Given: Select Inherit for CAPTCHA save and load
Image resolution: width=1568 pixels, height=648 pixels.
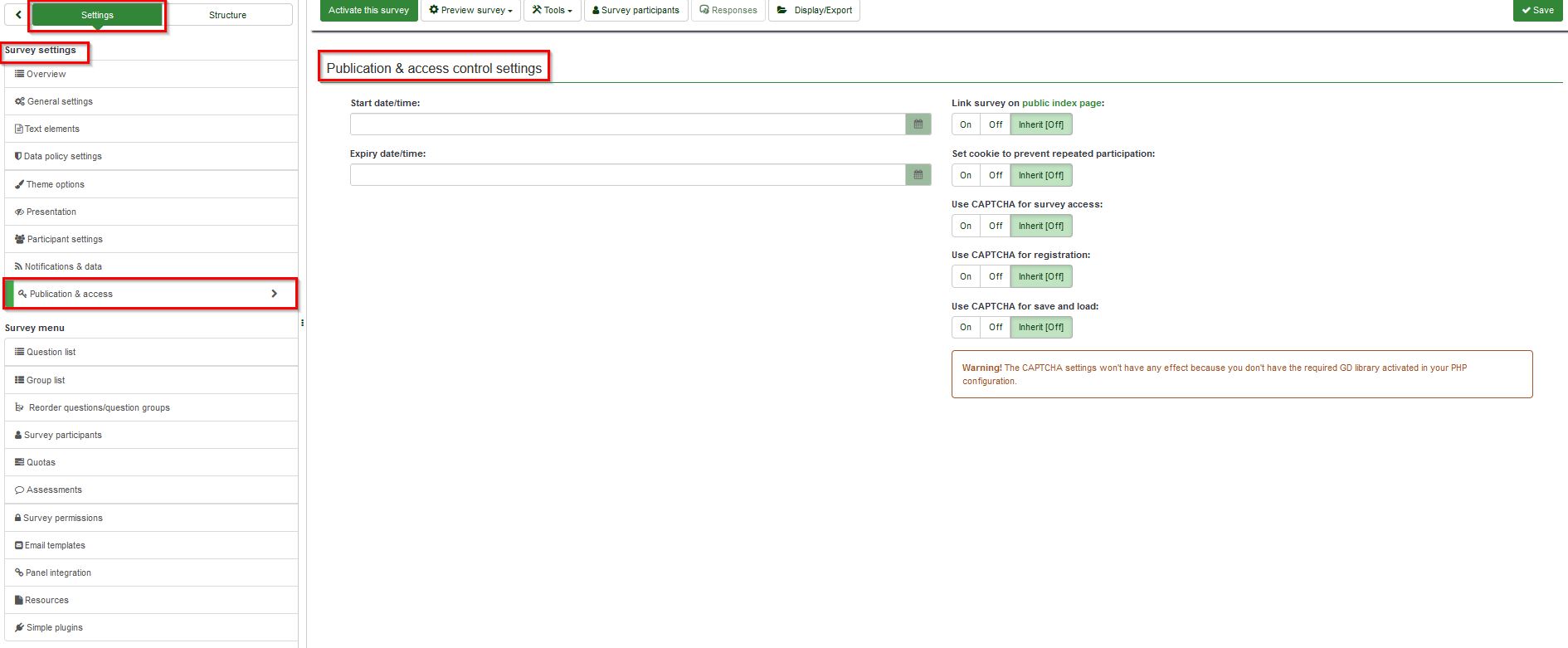Looking at the screenshot, I should (x=1041, y=327).
